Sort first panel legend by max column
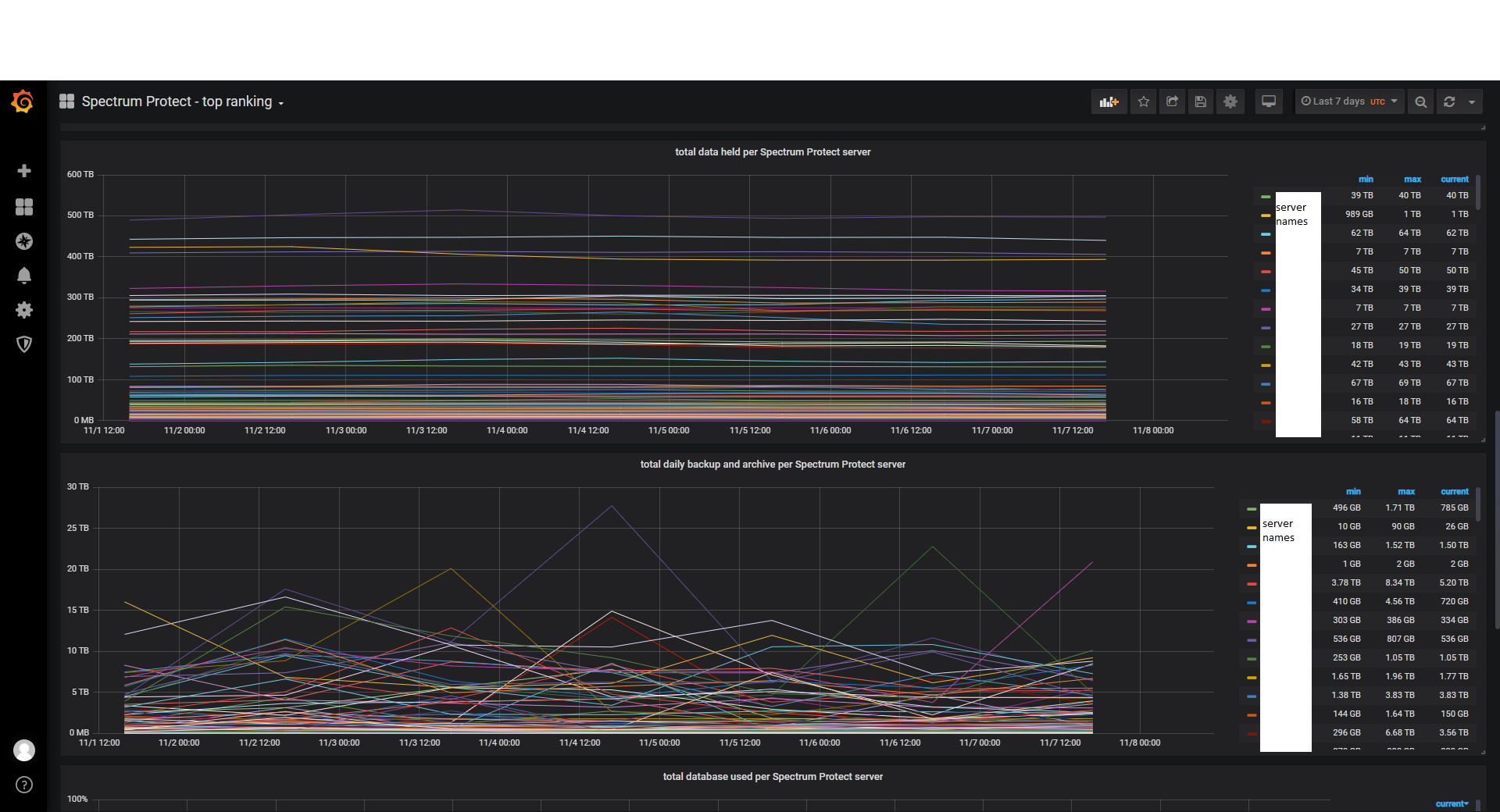The image size is (1500, 812). (x=1412, y=179)
